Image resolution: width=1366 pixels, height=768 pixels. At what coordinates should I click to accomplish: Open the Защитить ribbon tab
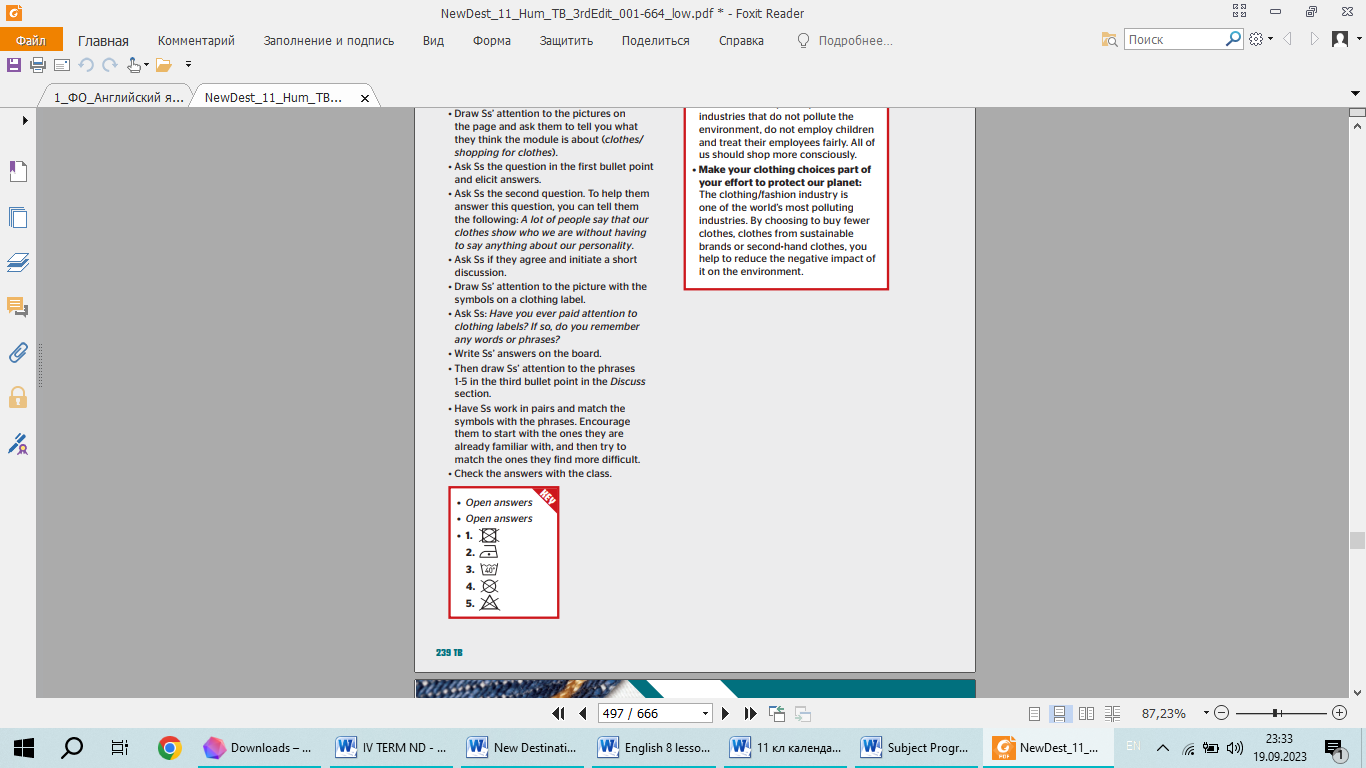click(x=566, y=41)
